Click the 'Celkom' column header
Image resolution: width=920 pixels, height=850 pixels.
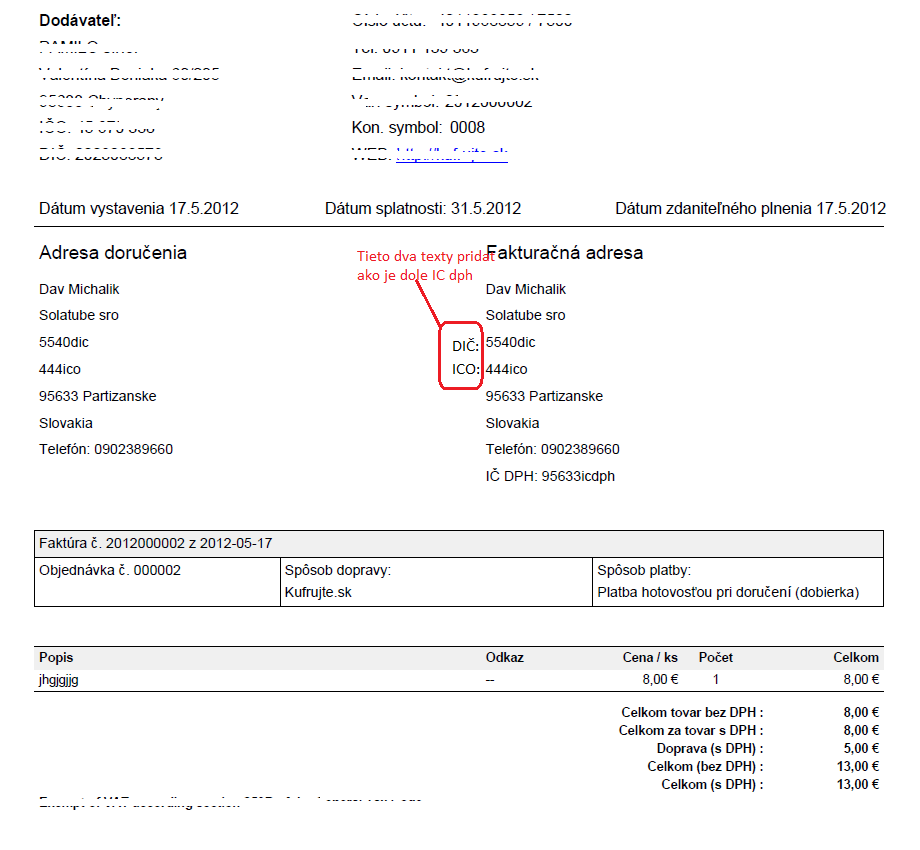pos(856,658)
